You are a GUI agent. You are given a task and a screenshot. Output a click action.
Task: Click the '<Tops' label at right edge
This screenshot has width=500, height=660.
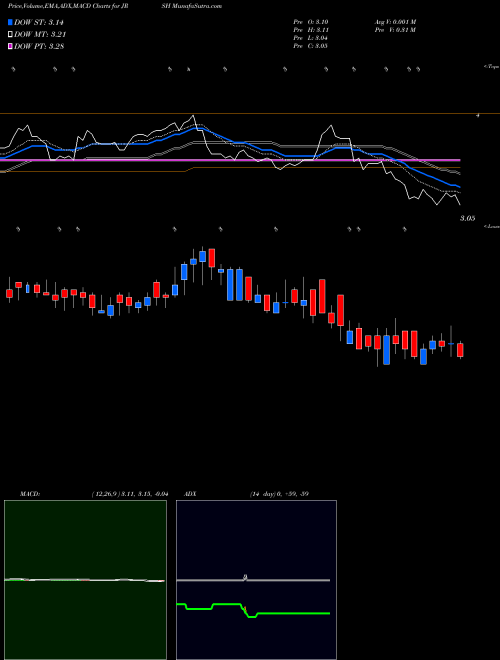click(x=491, y=67)
